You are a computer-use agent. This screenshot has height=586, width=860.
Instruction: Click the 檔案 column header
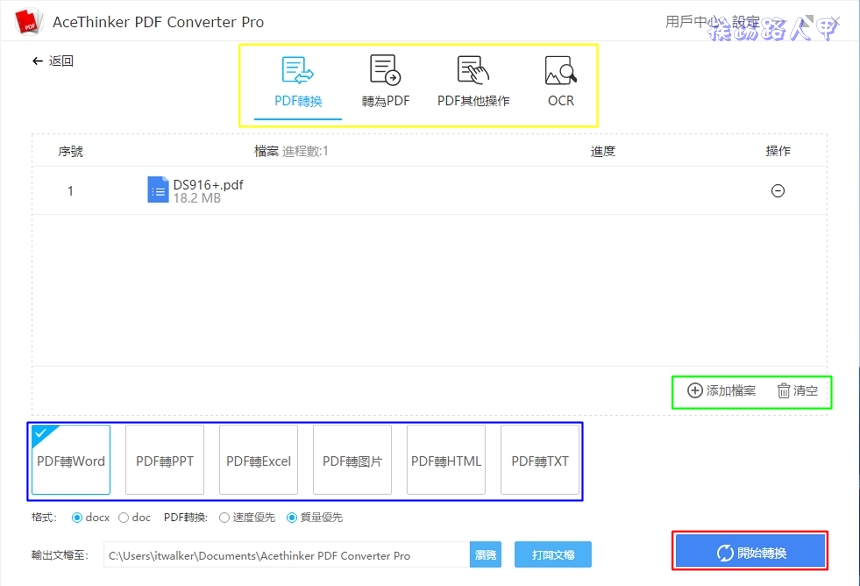[267, 151]
